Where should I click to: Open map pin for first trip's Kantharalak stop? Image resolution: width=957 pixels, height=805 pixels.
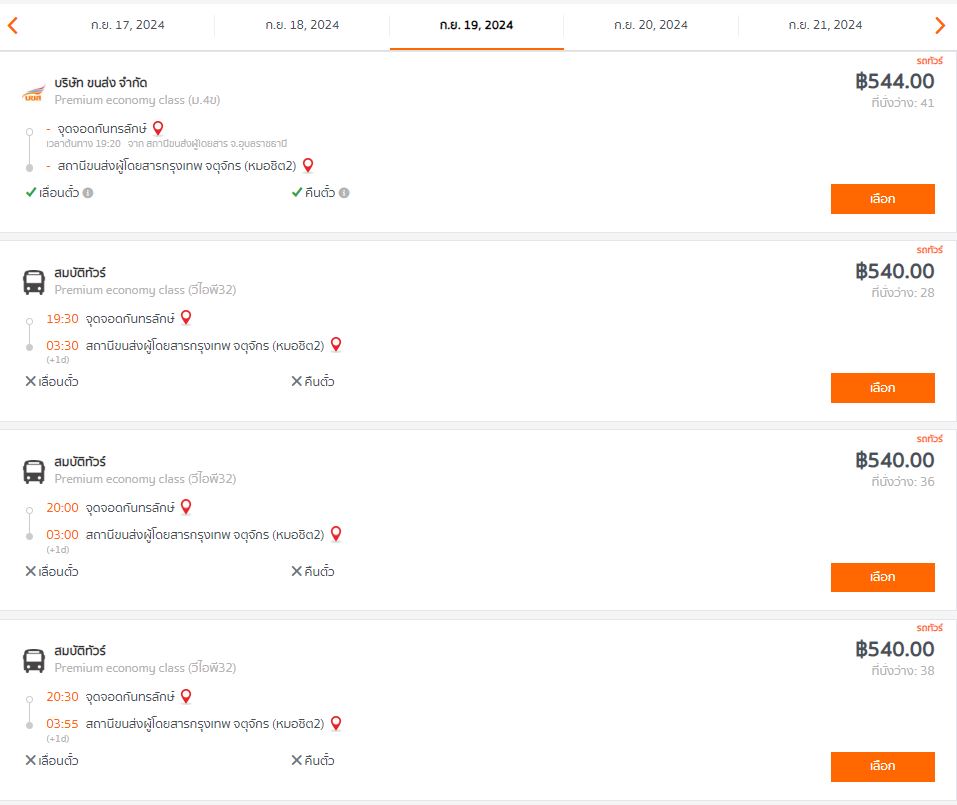[158, 128]
